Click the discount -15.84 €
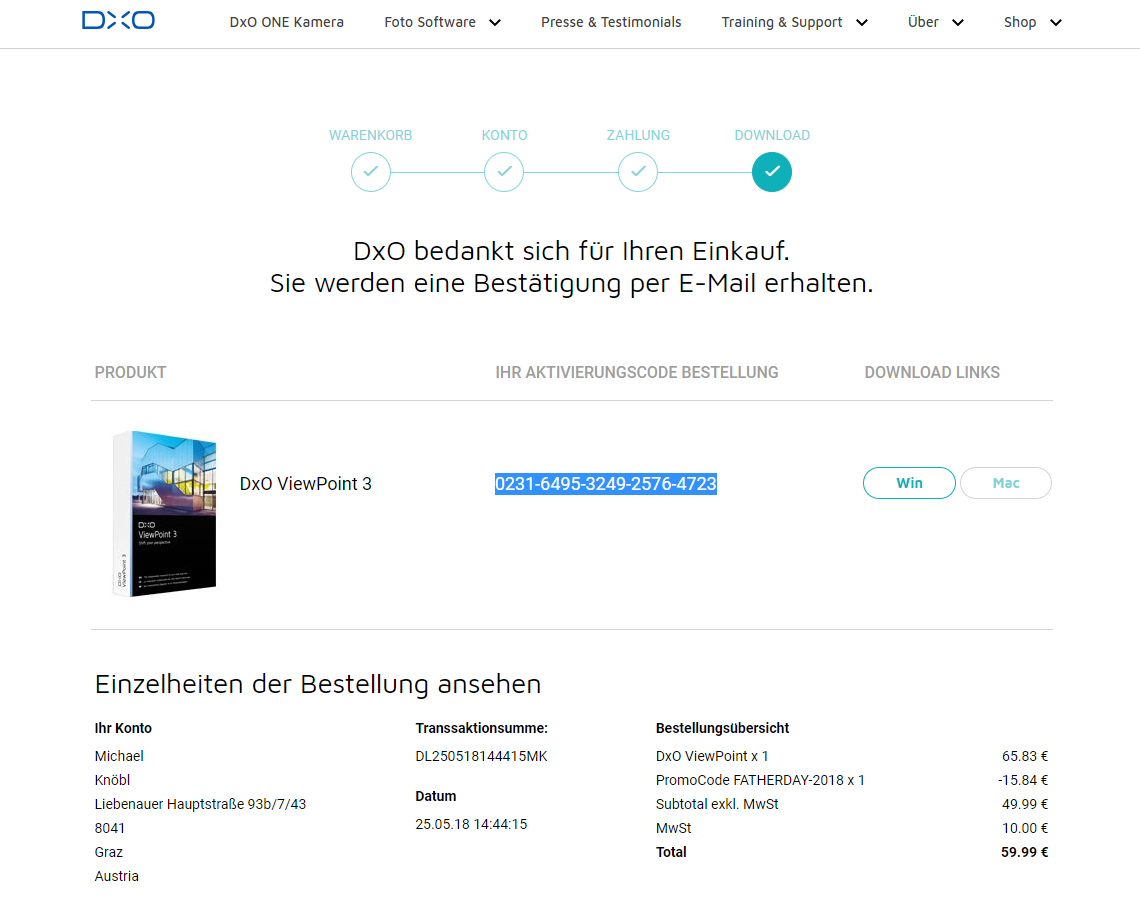Image resolution: width=1140 pixels, height=915 pixels. 1023,781
